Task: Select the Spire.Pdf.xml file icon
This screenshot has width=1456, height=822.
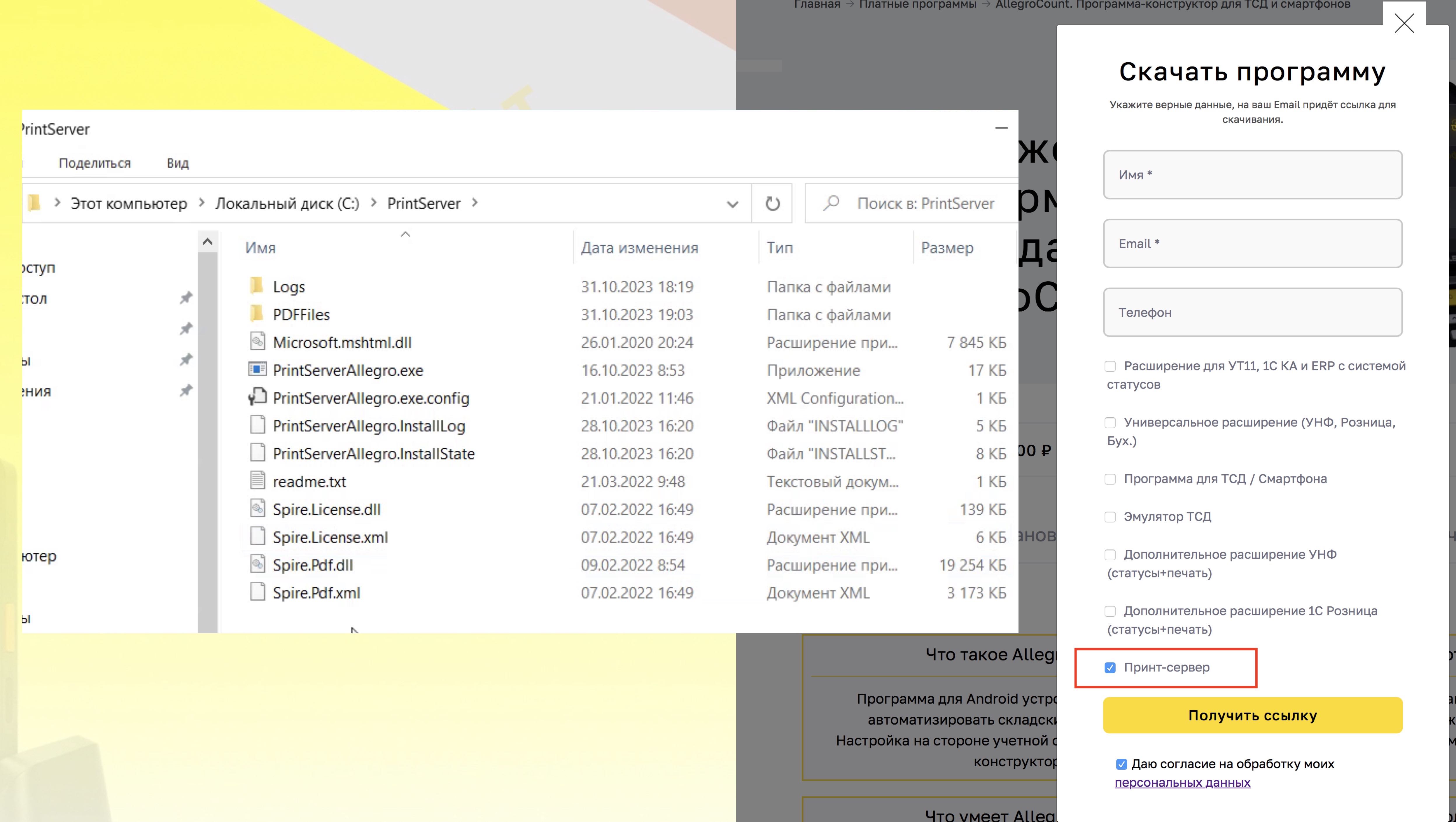Action: 257,591
